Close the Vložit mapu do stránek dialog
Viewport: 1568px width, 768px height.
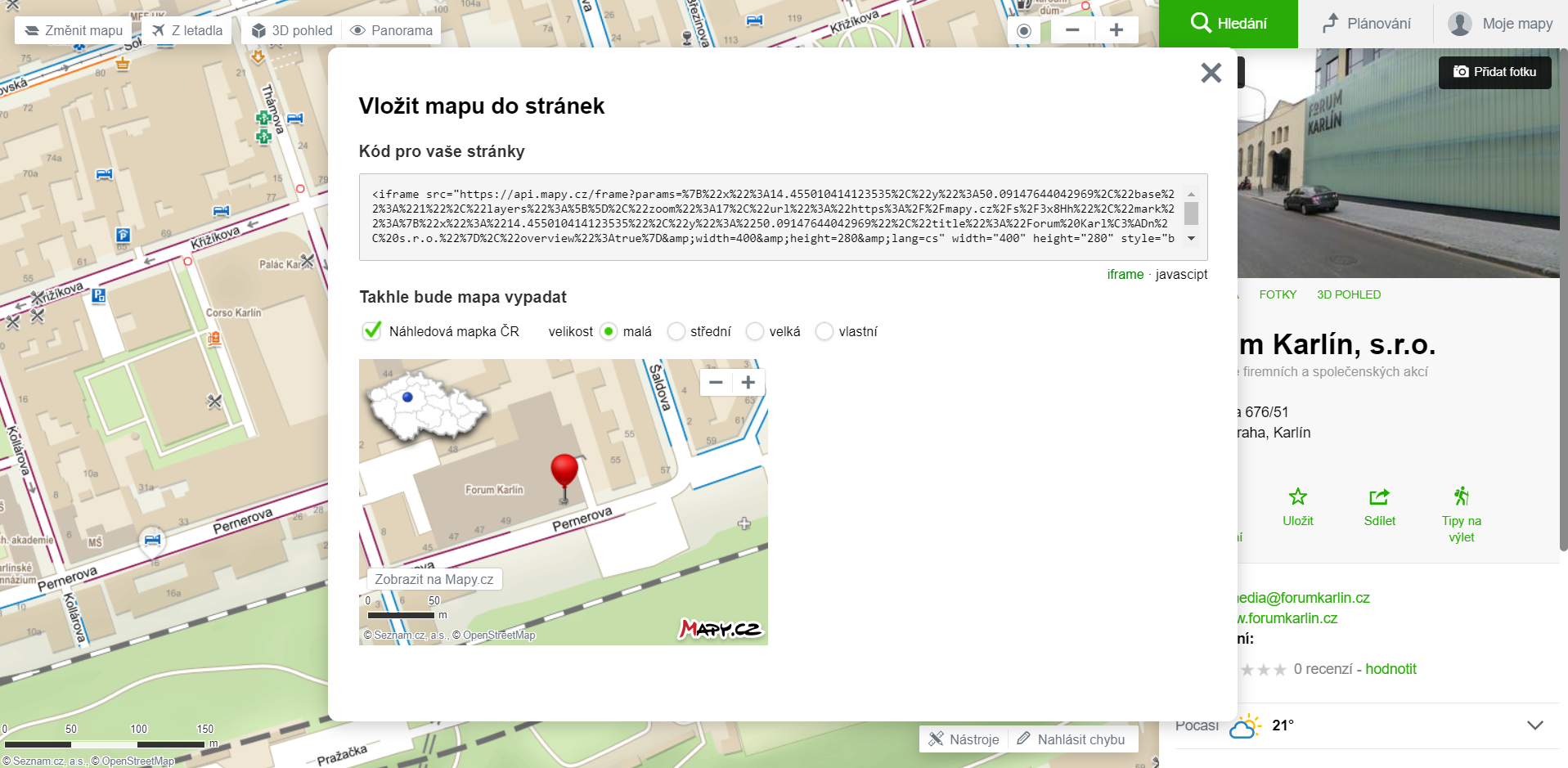click(1211, 73)
